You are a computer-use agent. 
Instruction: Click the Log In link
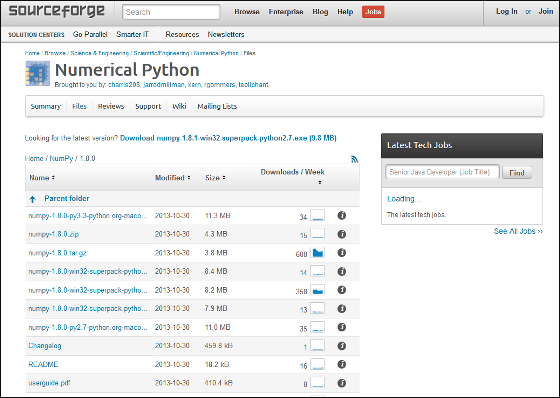click(506, 11)
